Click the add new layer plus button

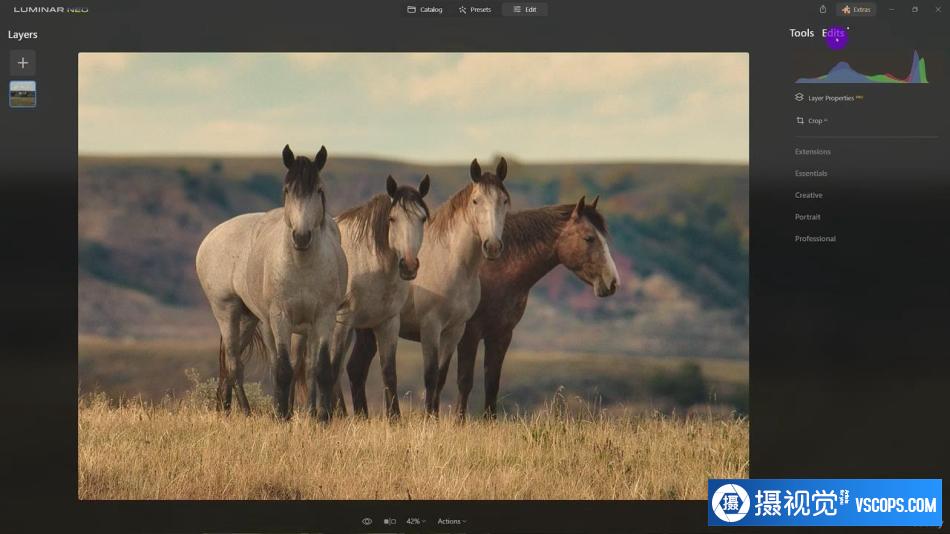pyautogui.click(x=22, y=62)
